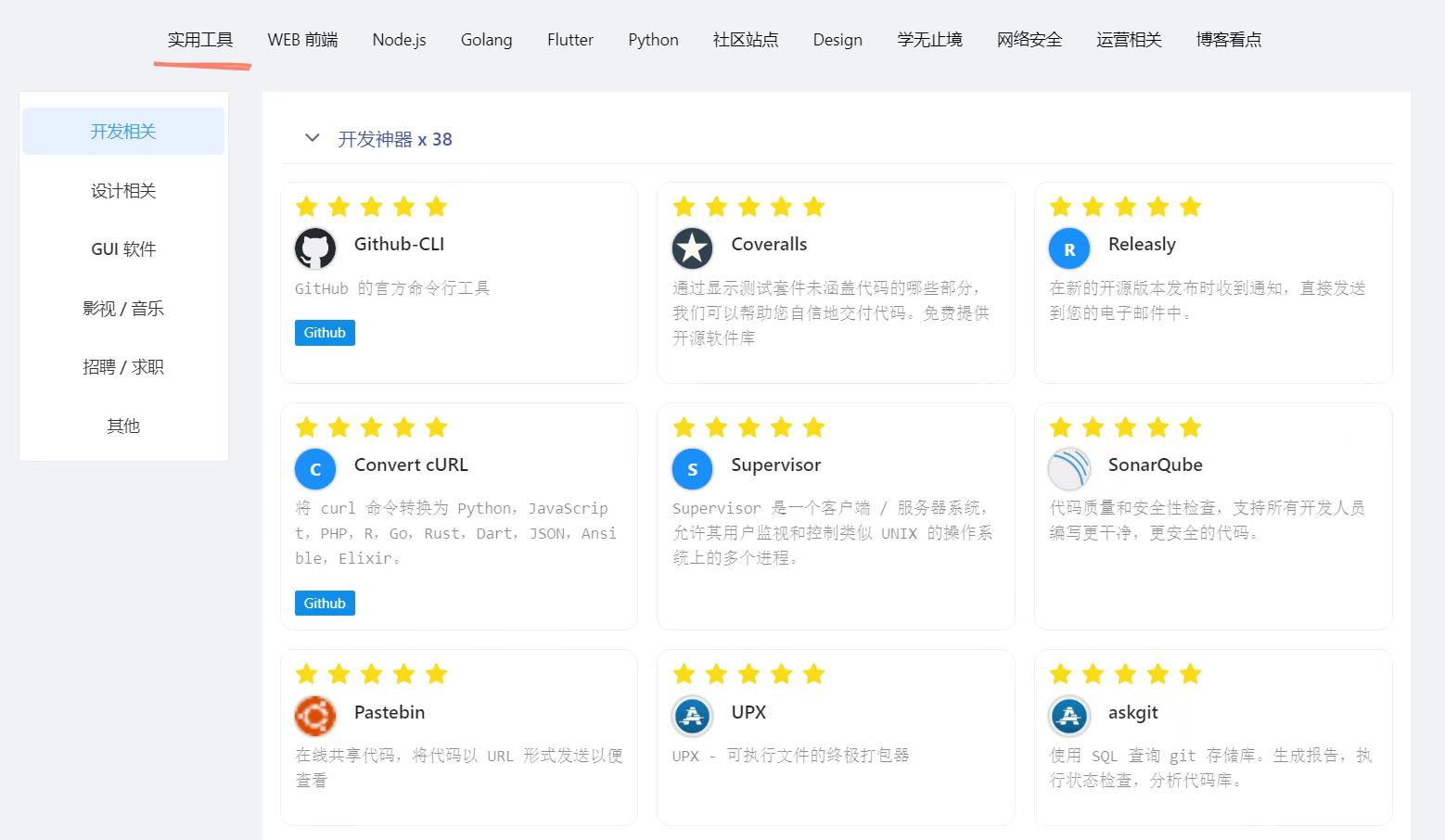The width and height of the screenshot is (1445, 840).
Task: Click description 'UPX - 可执行文件的终极打包器'
Action: pyautogui.click(x=790, y=756)
